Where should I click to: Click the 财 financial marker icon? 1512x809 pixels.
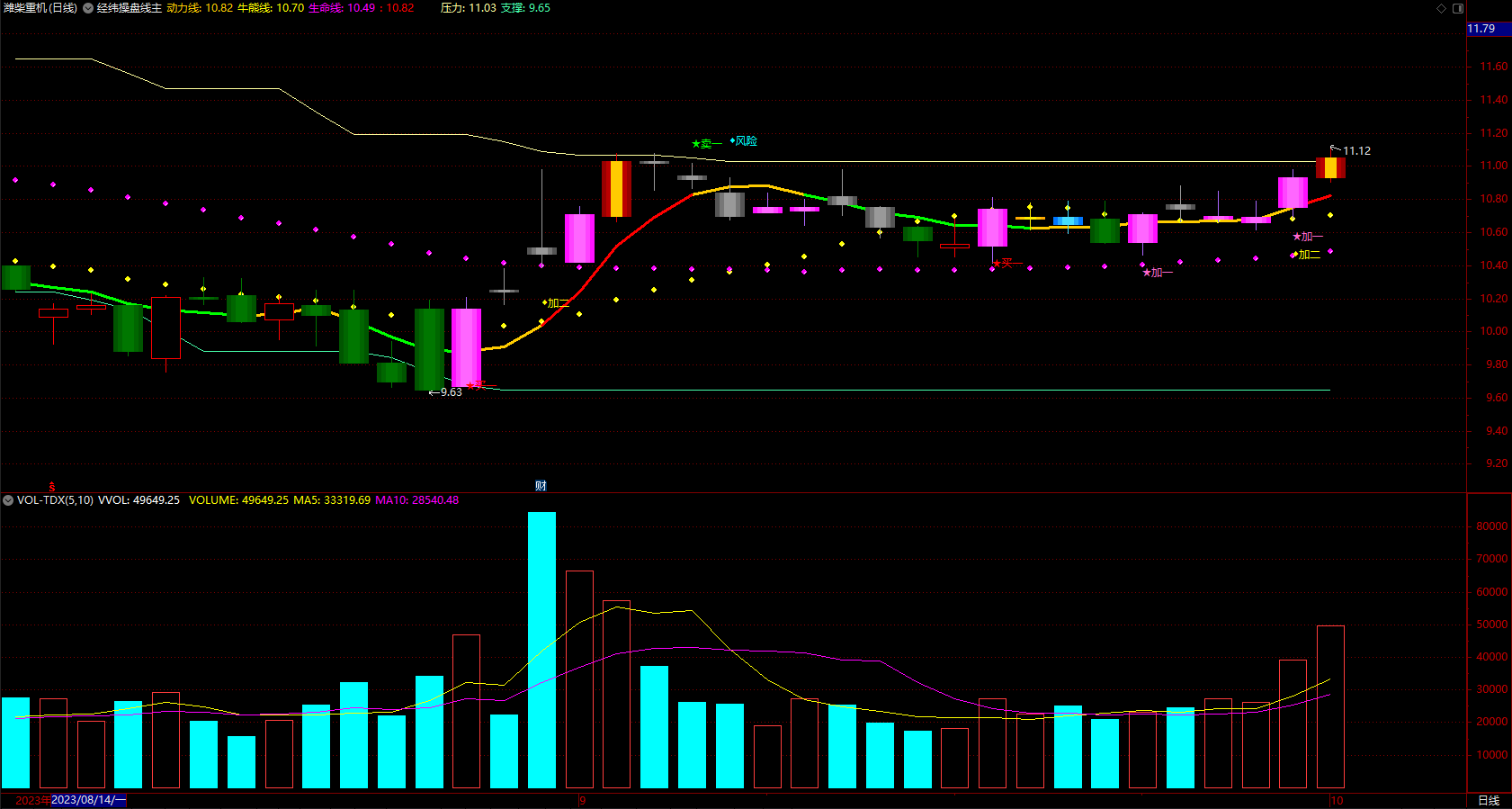[541, 486]
